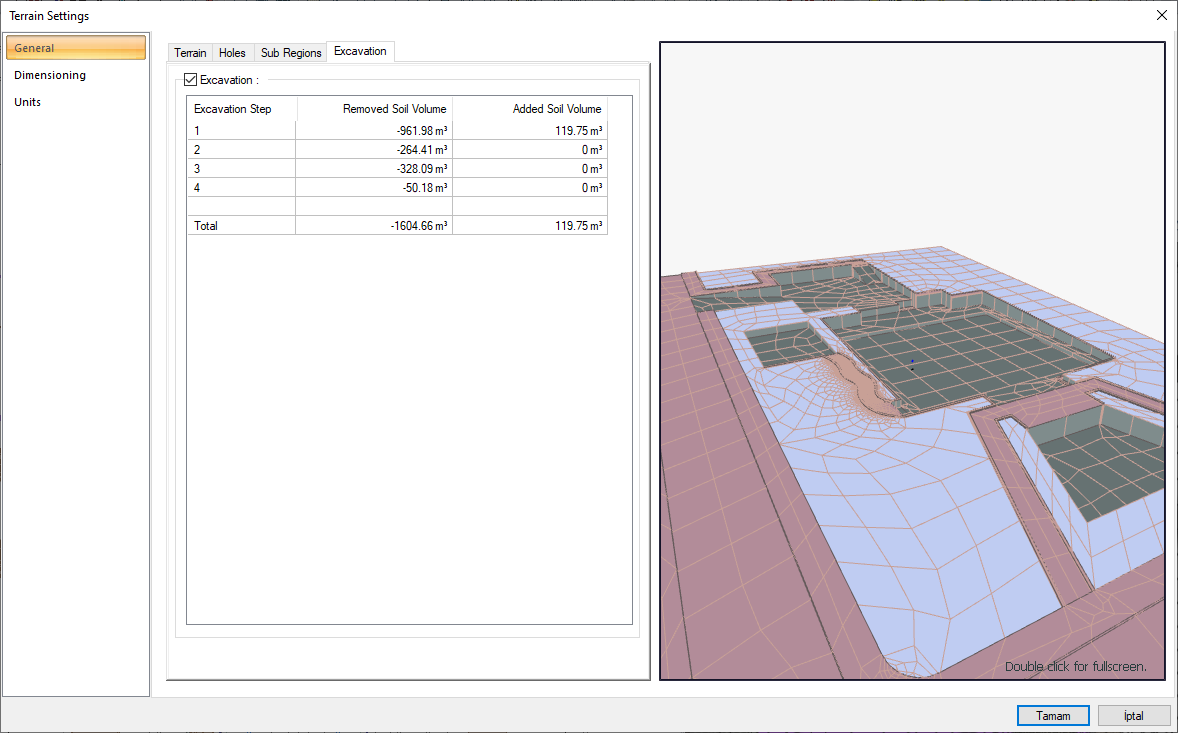Select excavation step 4 row

(240, 187)
